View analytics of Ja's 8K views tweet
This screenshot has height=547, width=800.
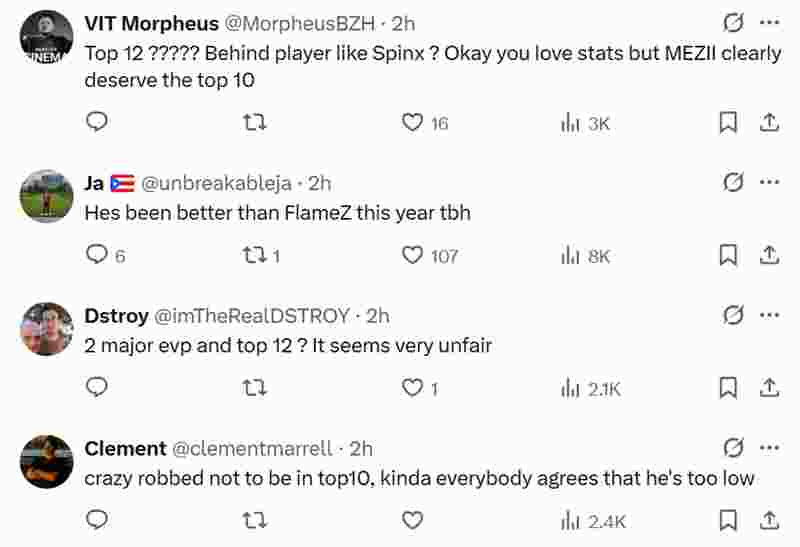tap(571, 255)
